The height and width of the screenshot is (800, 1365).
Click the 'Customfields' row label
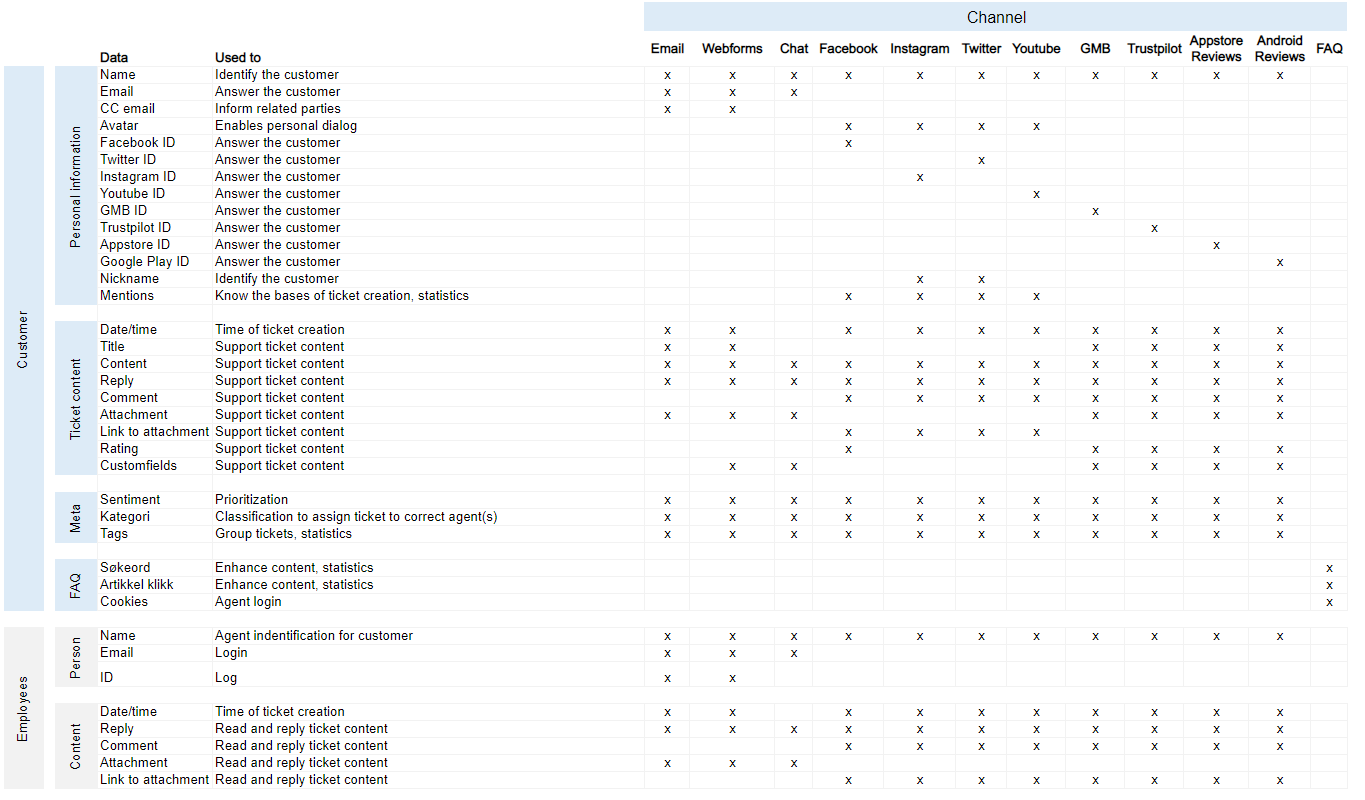click(x=138, y=466)
